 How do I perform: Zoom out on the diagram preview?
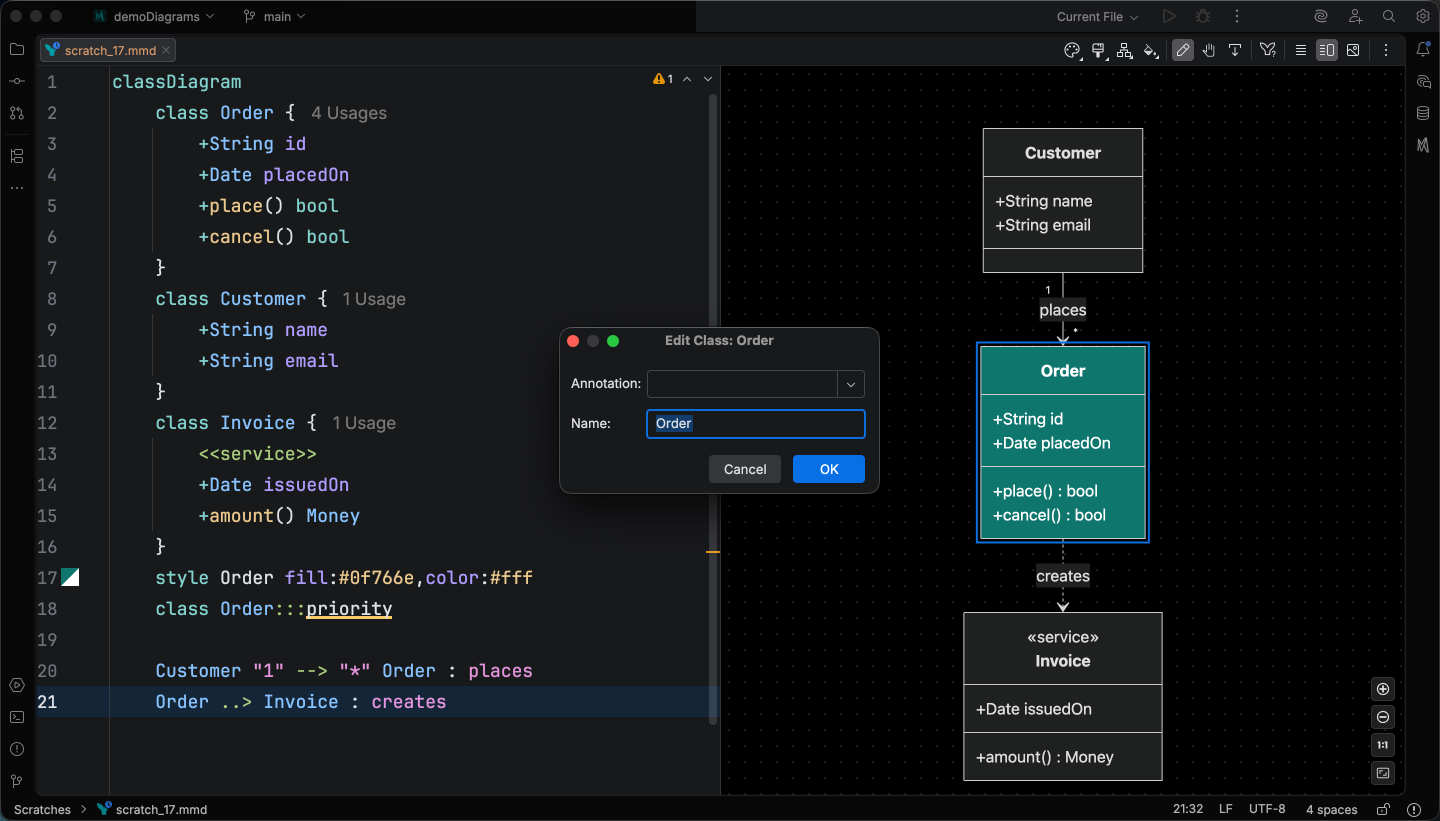[x=1383, y=717]
